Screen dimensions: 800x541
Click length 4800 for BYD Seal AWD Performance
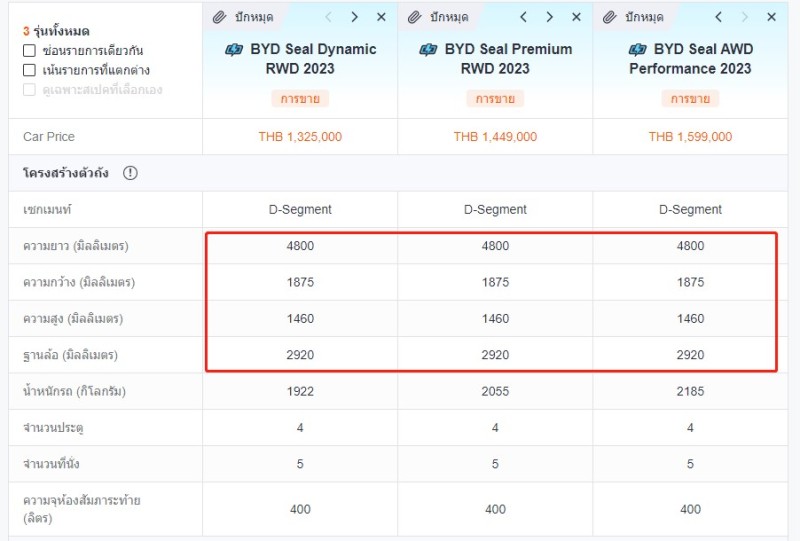(690, 246)
